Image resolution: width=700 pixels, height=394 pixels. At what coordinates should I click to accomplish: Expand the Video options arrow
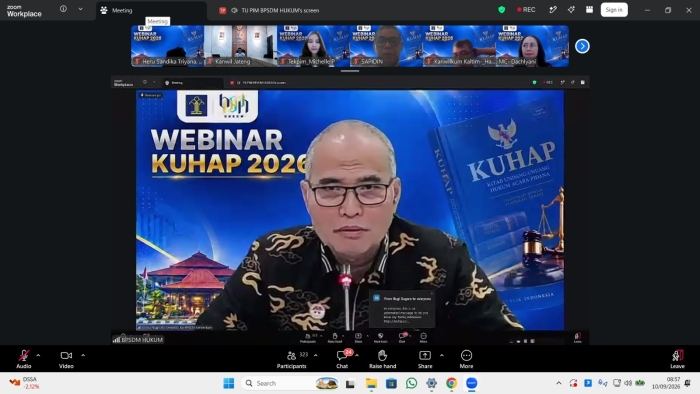click(x=83, y=356)
